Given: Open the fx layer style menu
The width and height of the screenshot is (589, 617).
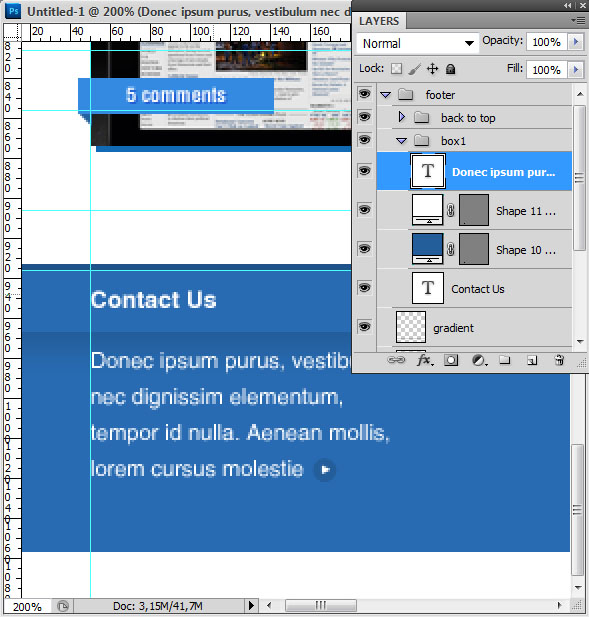Looking at the screenshot, I should [x=425, y=360].
